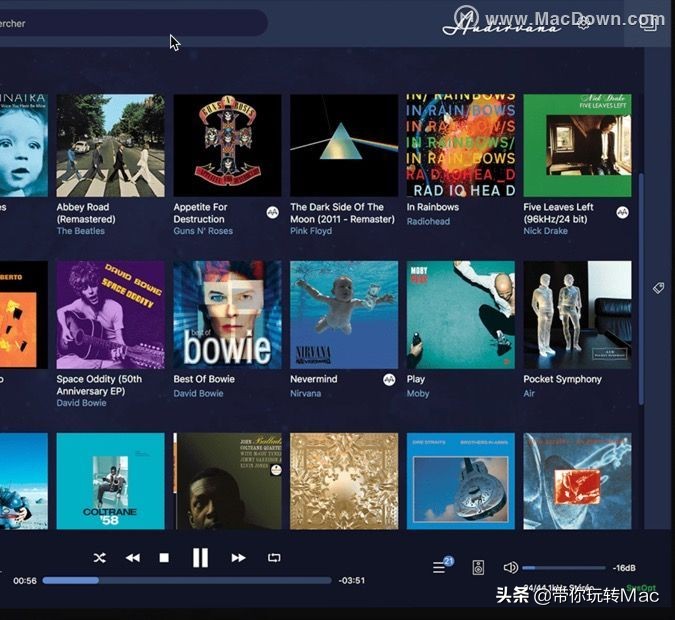This screenshot has height=620, width=675.
Task: Open the Pocket Symphony album cover
Action: (x=577, y=315)
